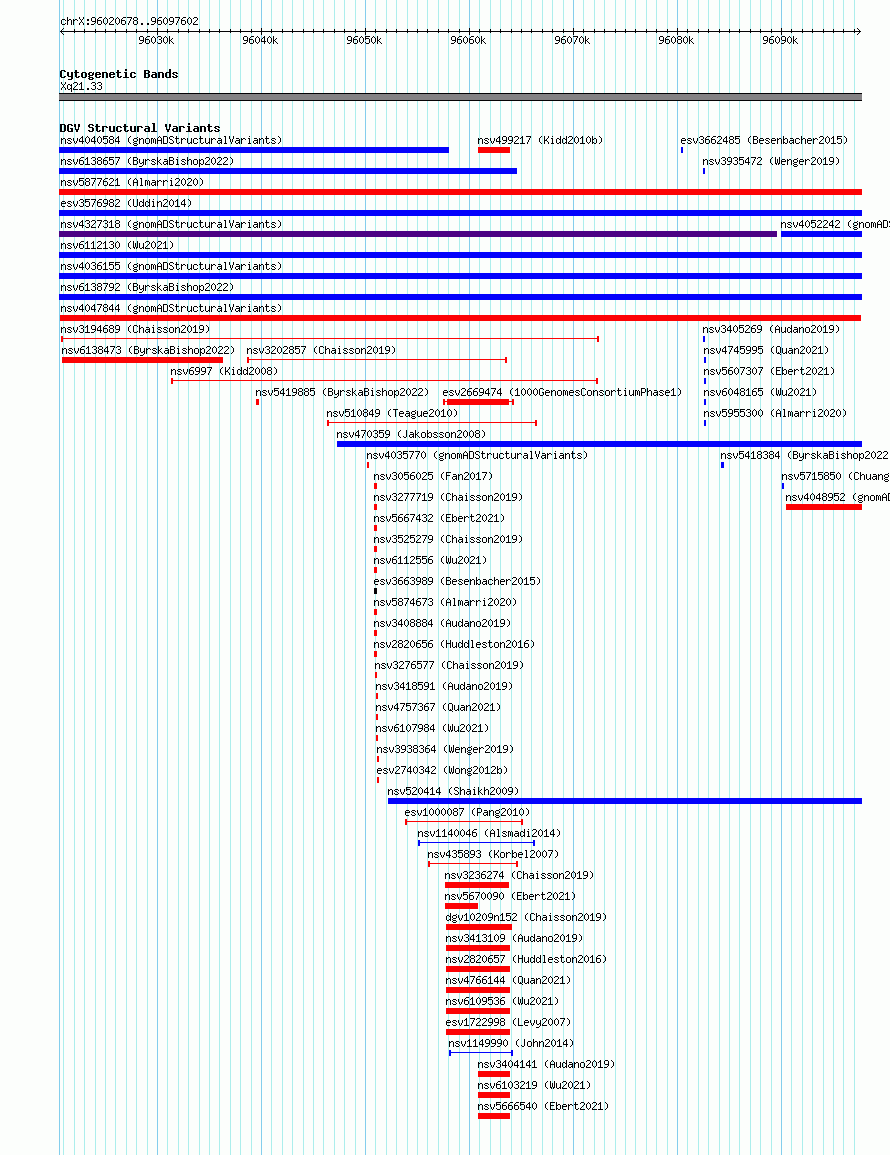This screenshot has height=1155, width=890.
Task: Select the nsv4035770 gnomADStructuralVariants label
Action: coord(477,455)
